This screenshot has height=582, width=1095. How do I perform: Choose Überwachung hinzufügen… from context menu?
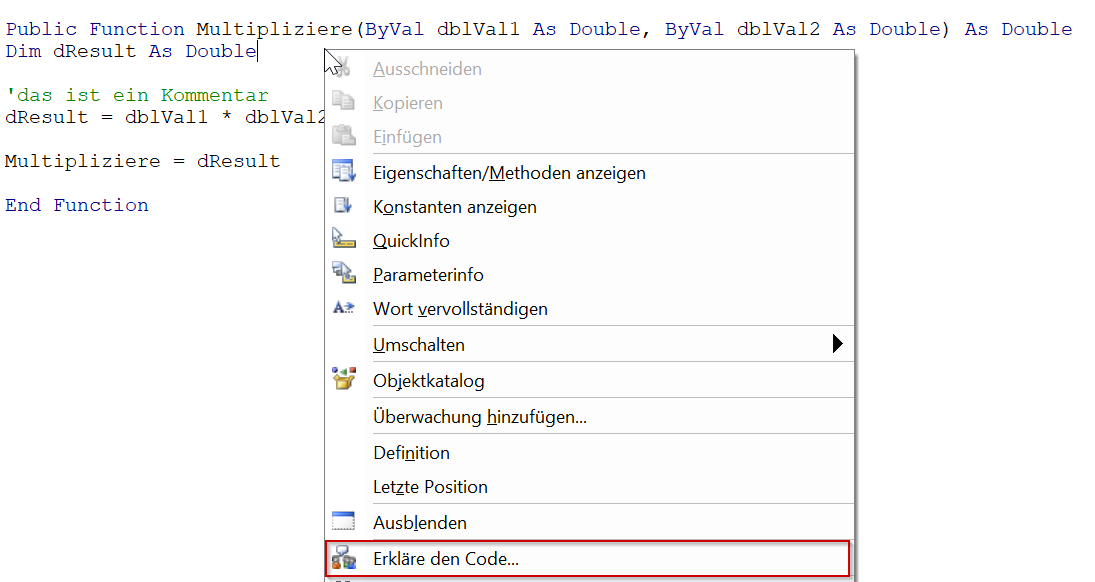coord(589,416)
